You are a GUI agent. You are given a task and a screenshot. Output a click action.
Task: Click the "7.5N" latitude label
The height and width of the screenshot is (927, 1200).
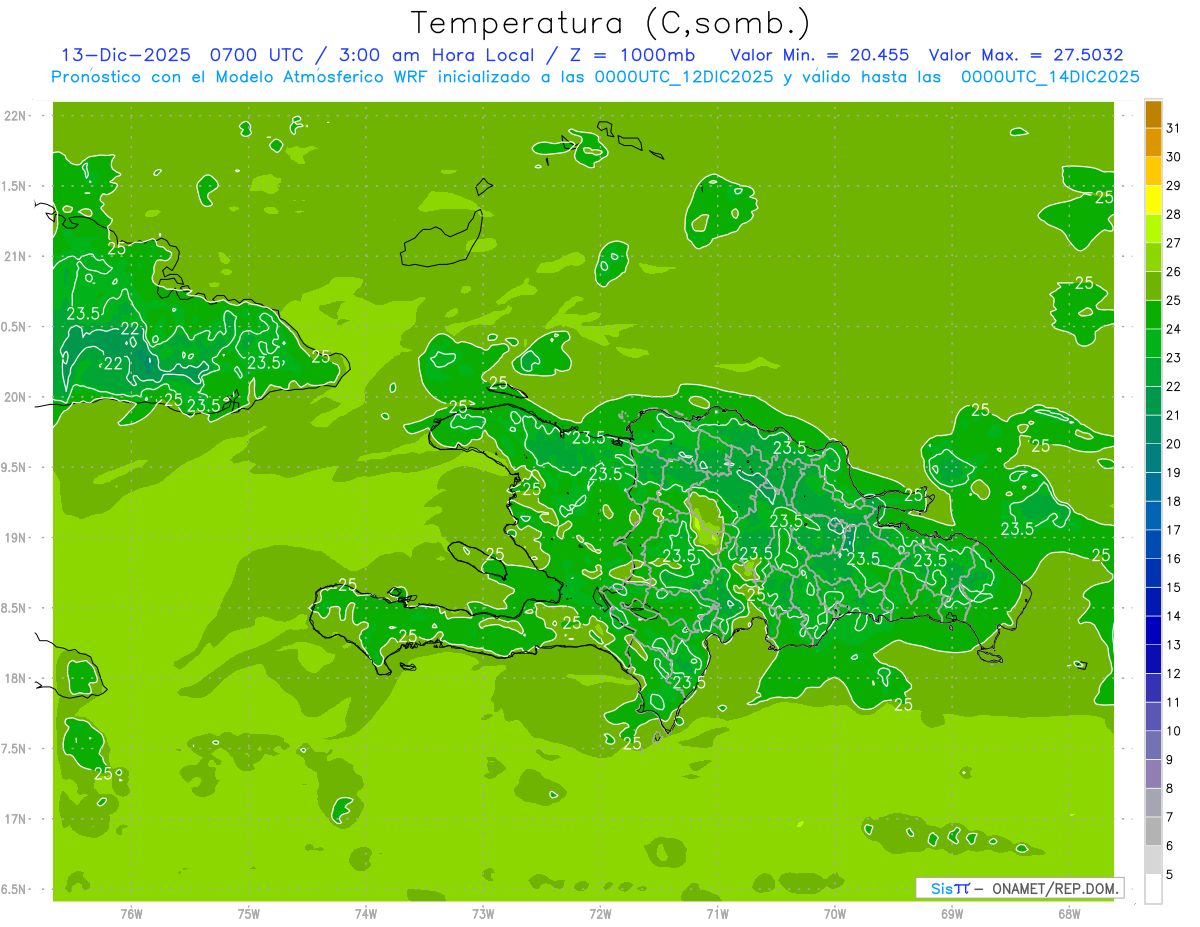tap(15, 749)
